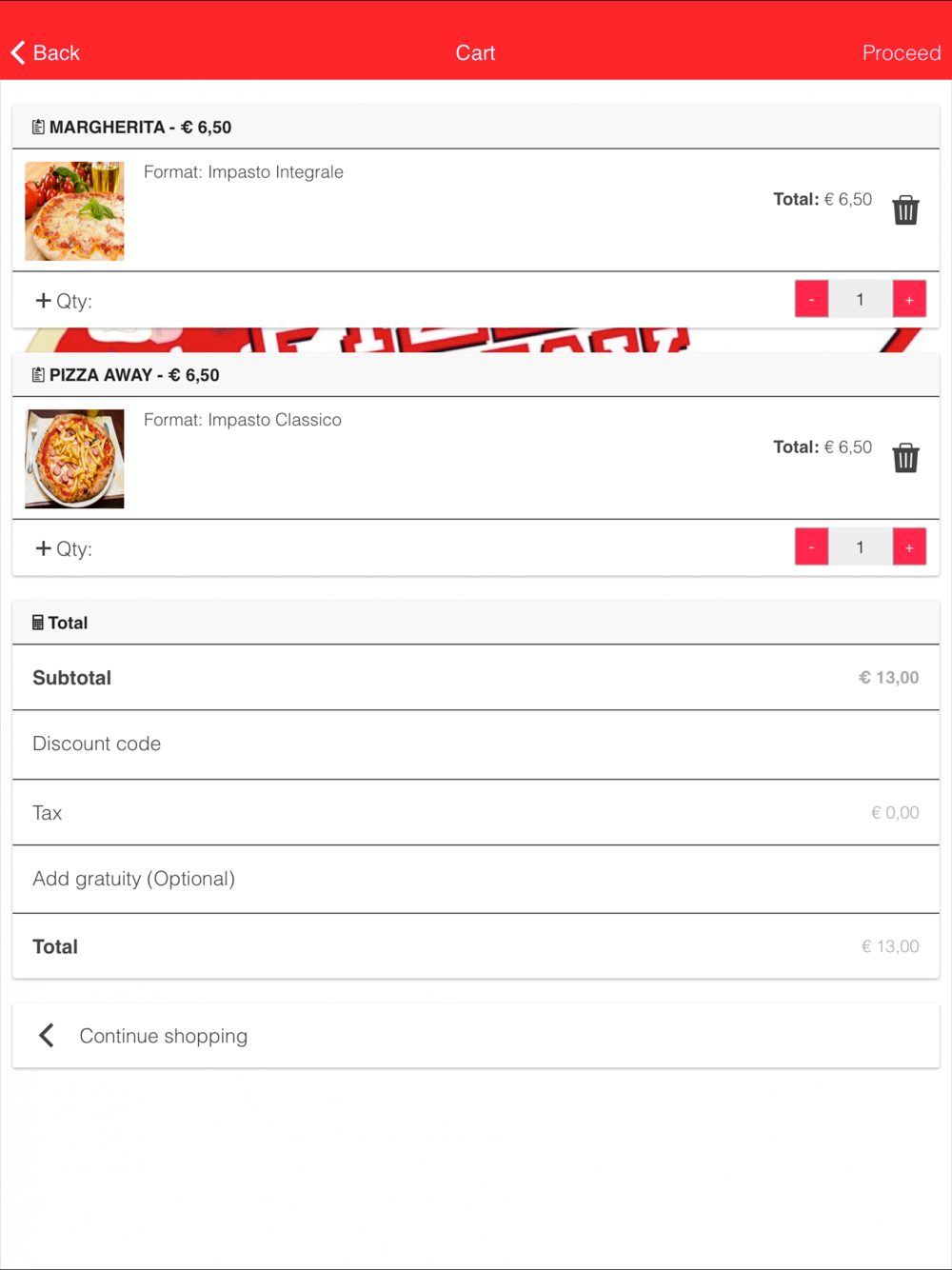This screenshot has width=952, height=1270.
Task: Click the Continue shopping chevron icon
Action: click(47, 1035)
